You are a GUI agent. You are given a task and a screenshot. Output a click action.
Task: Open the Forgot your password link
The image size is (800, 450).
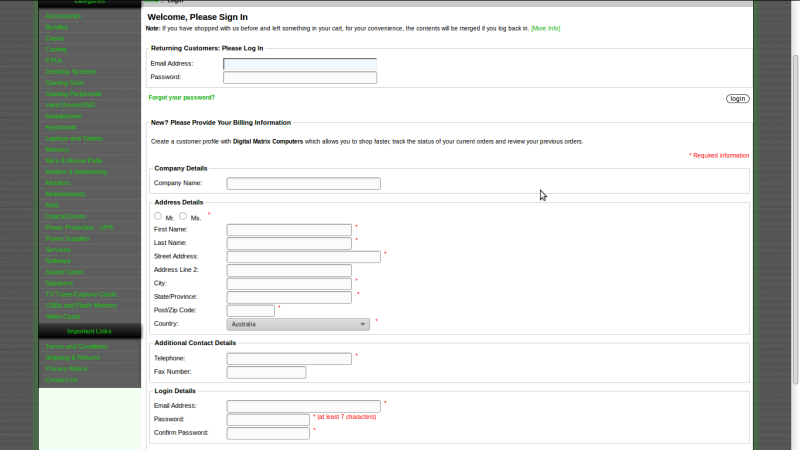pos(181,97)
